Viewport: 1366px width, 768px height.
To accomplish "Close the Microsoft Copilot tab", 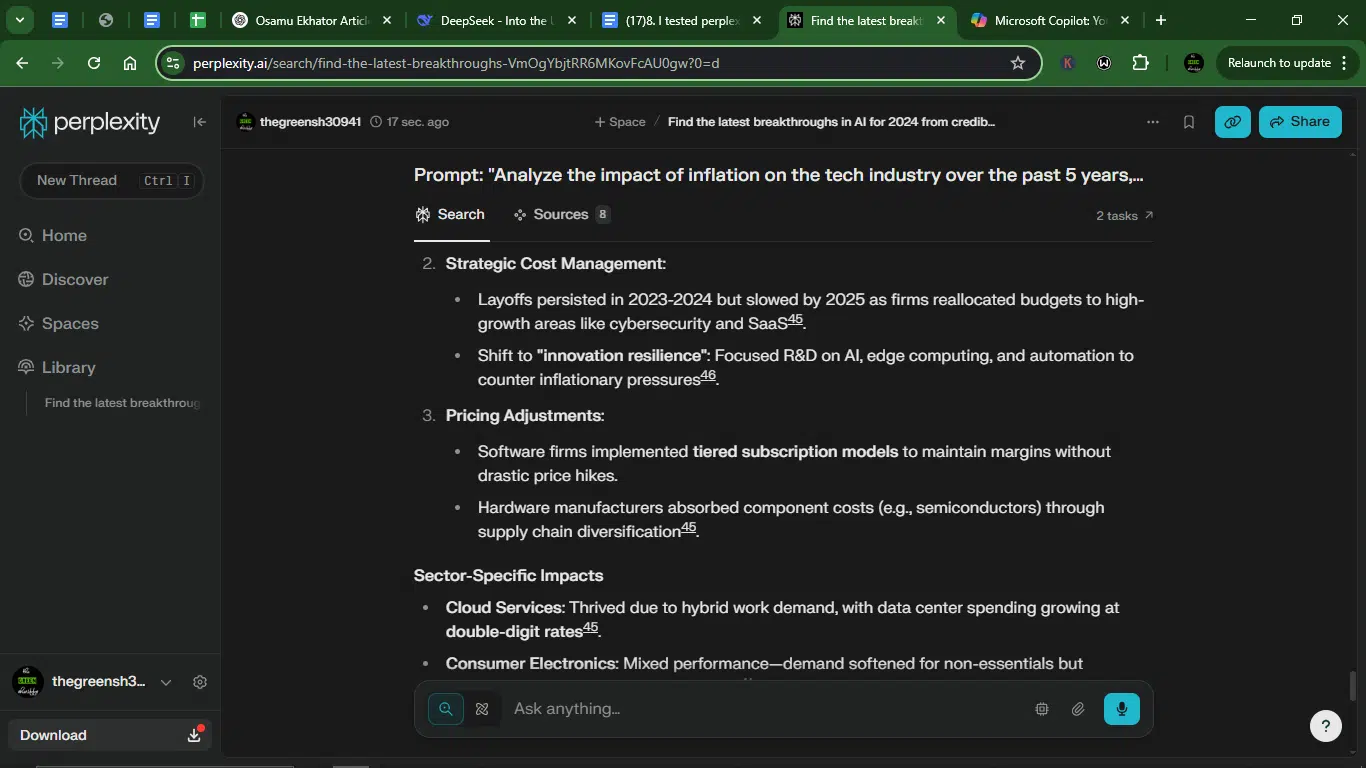I will coord(1125,20).
